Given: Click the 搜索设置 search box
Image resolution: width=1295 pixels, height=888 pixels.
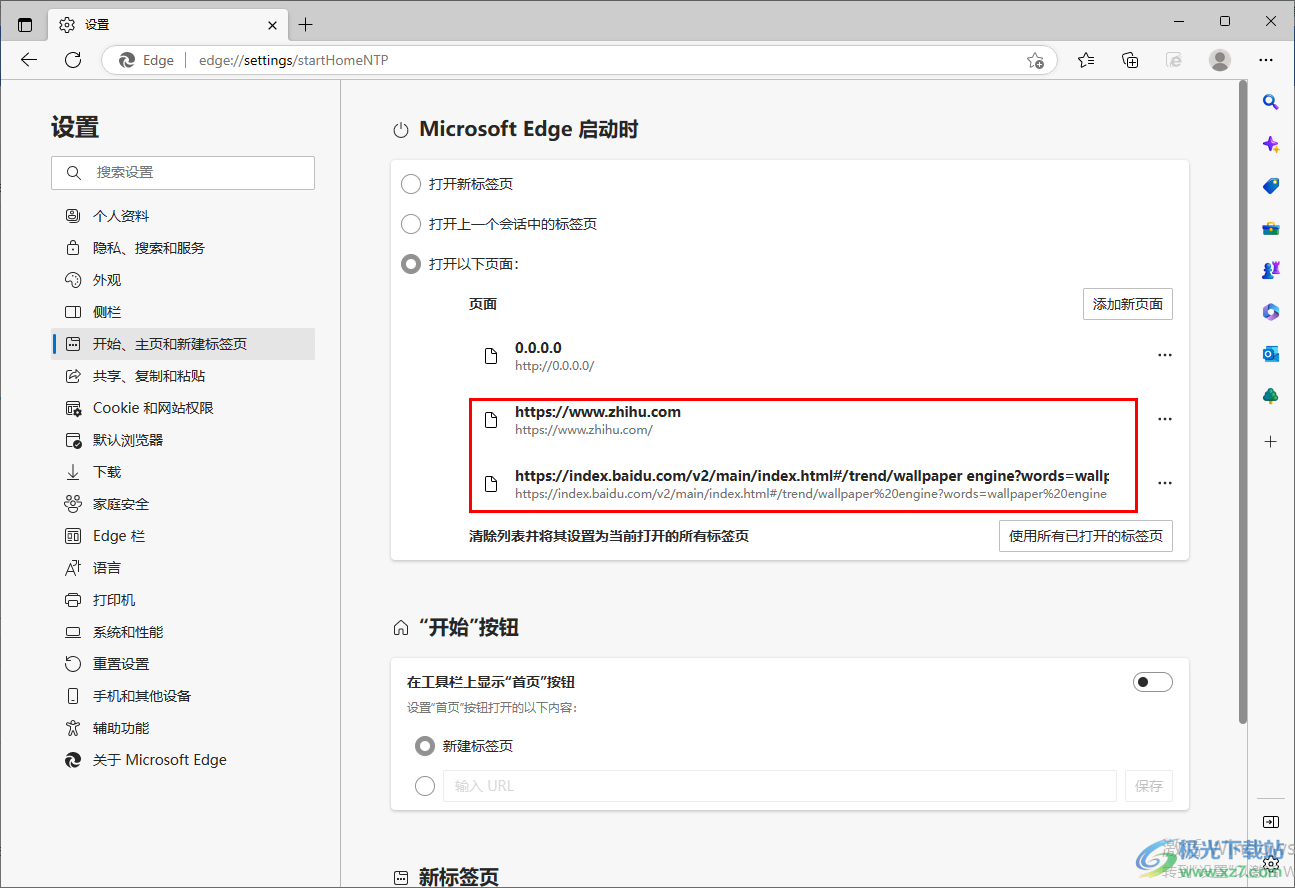Looking at the screenshot, I should 183,173.
